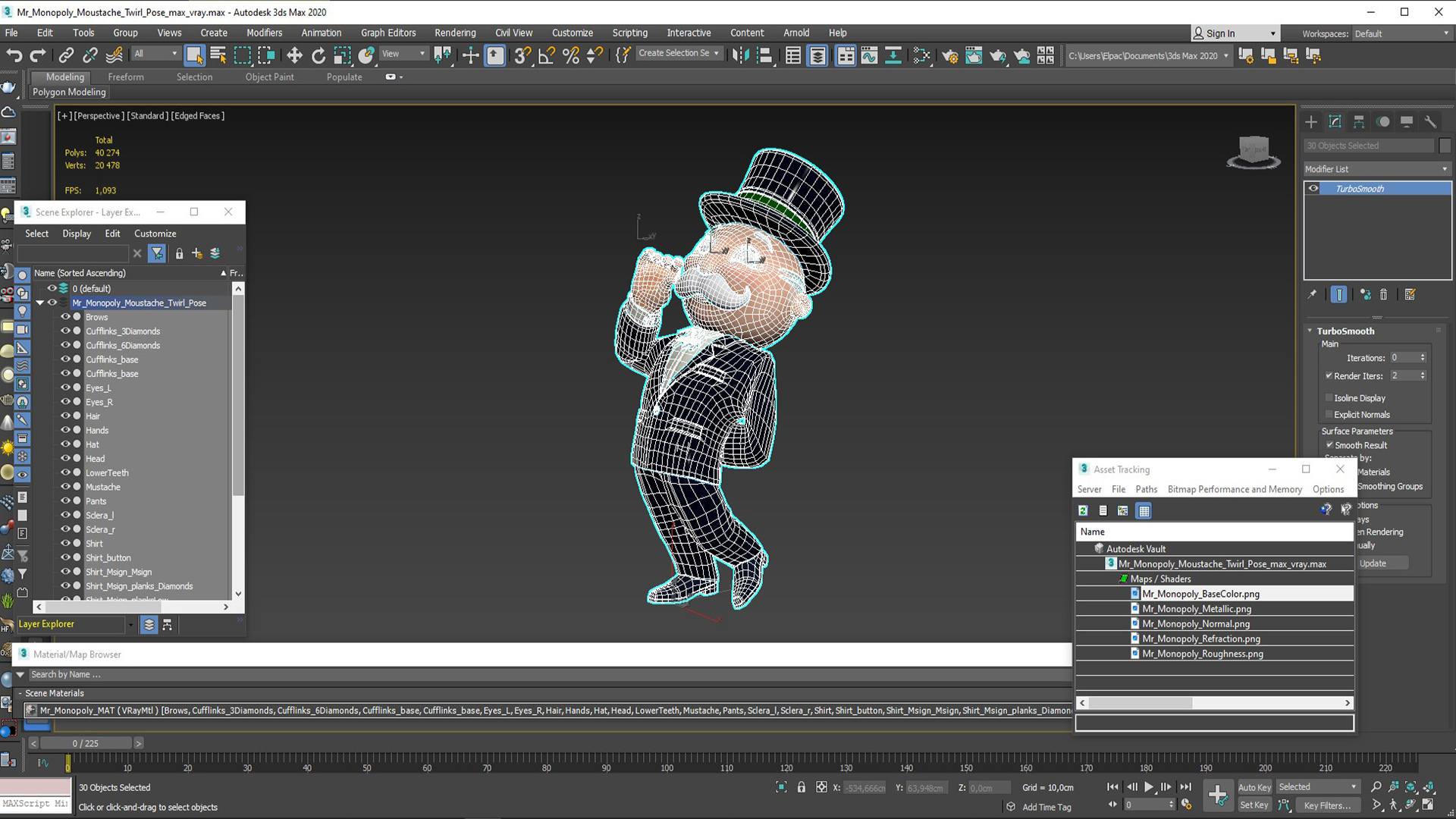Click the Mirror tool icon
The height and width of the screenshot is (819, 1456).
(x=741, y=55)
